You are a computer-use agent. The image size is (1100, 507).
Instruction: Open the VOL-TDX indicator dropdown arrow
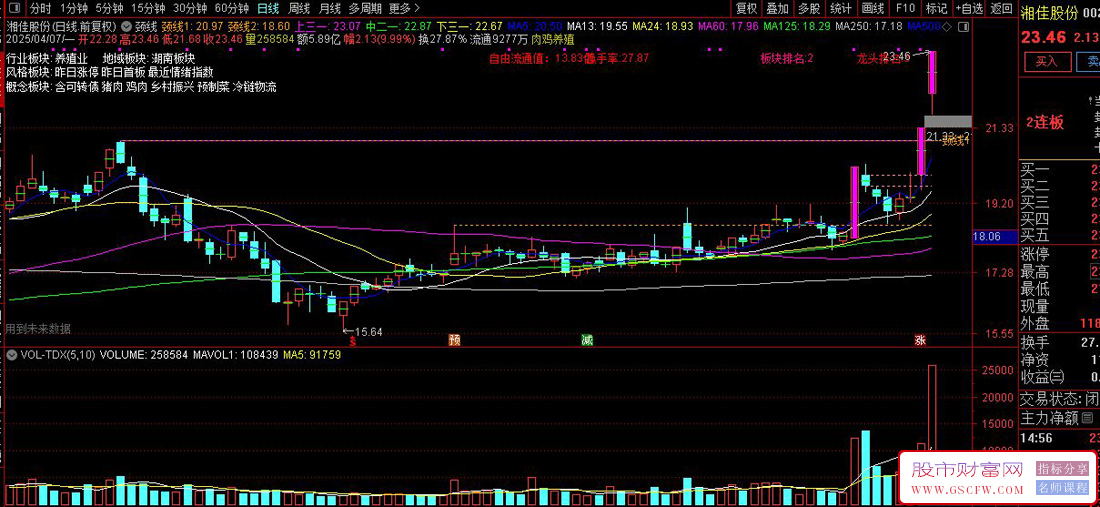pos(11,355)
